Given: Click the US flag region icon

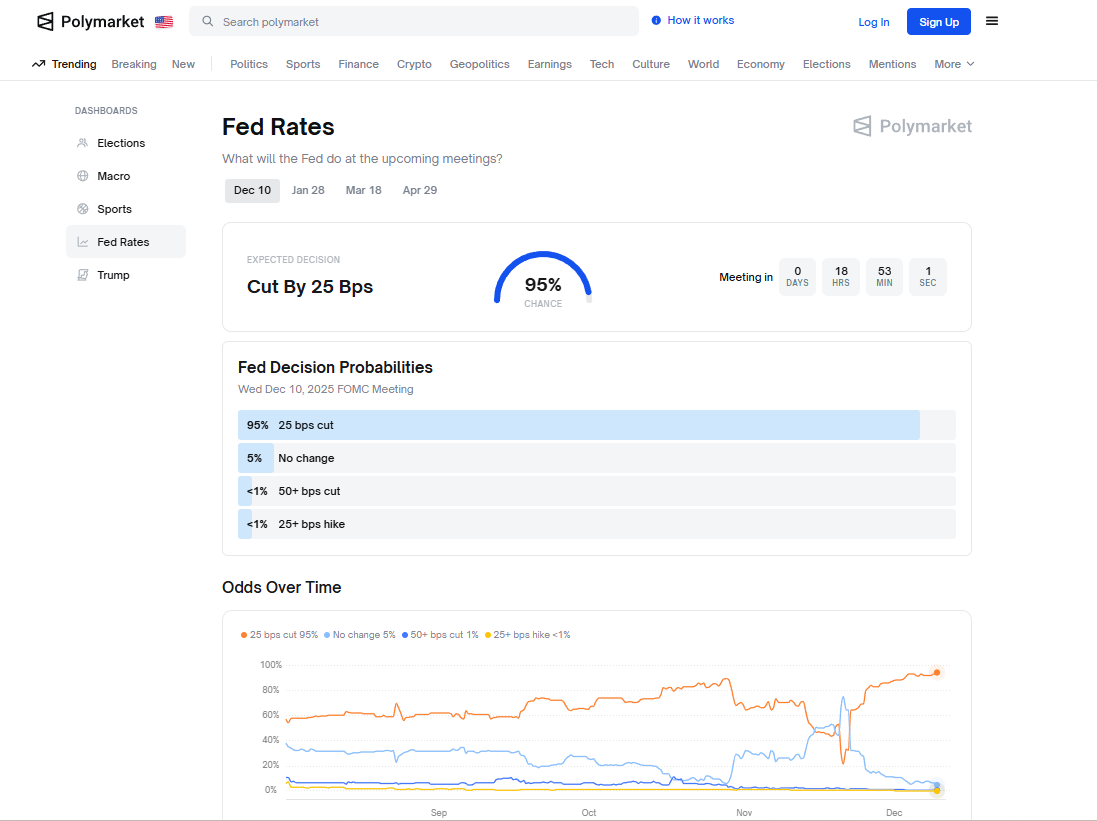Looking at the screenshot, I should click(x=164, y=22).
